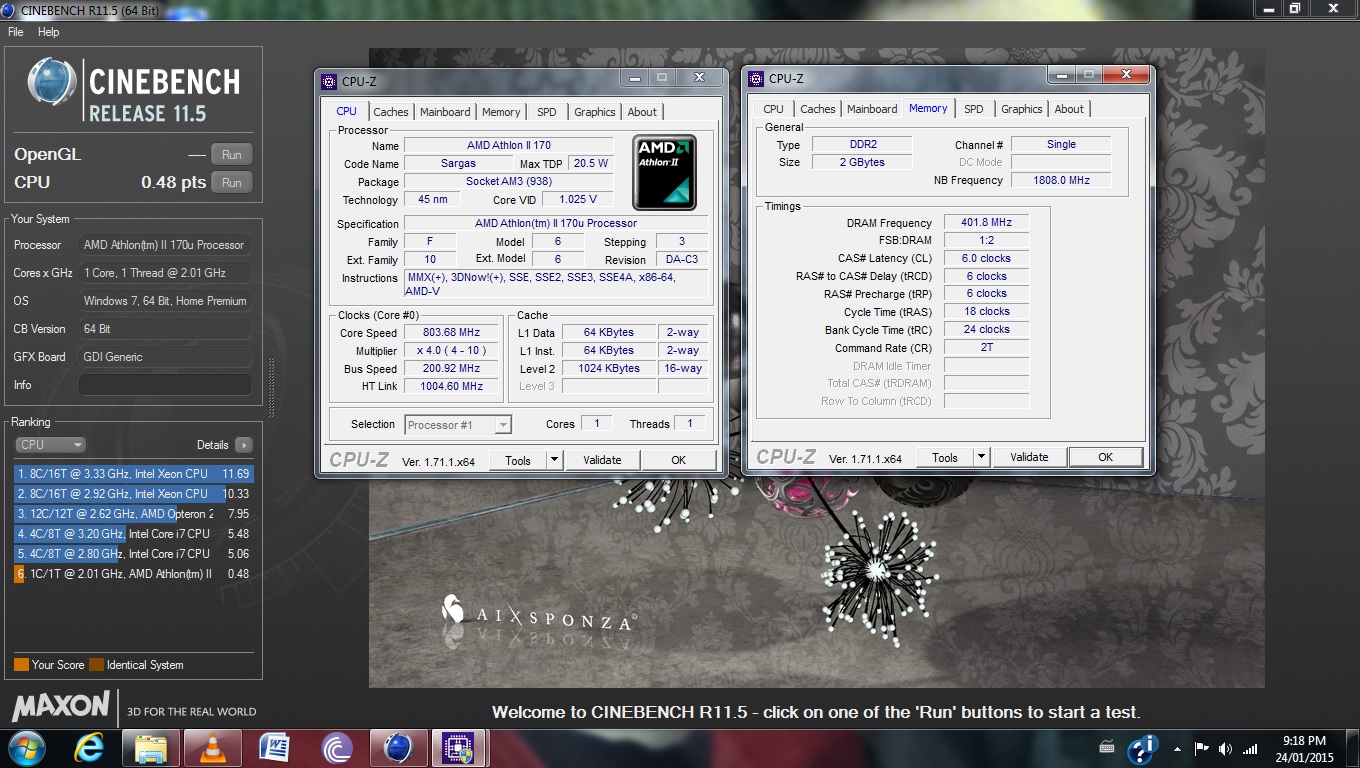The width and height of the screenshot is (1360, 768).
Task: Click the help question mark tray icon
Action: 1141,748
